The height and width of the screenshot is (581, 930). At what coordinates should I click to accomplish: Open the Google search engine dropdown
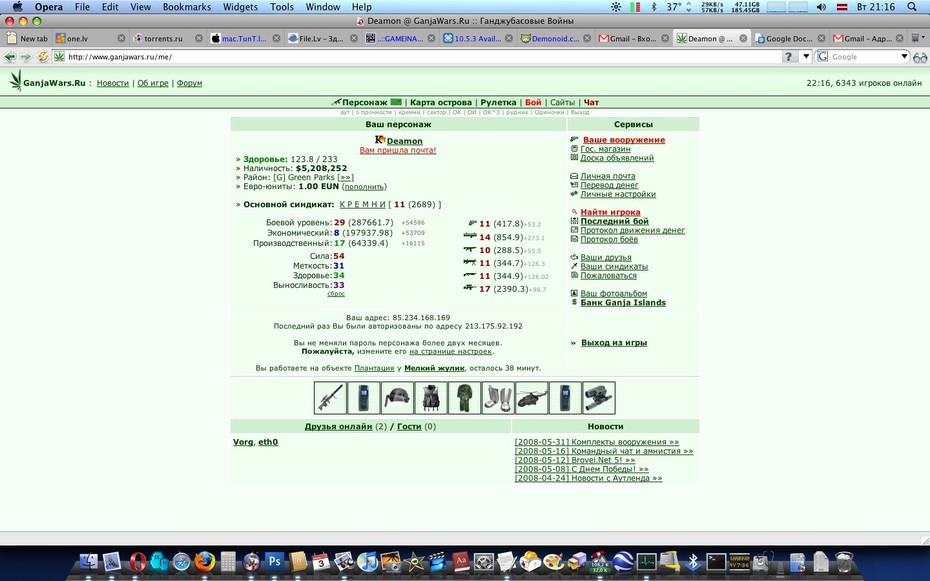904,57
